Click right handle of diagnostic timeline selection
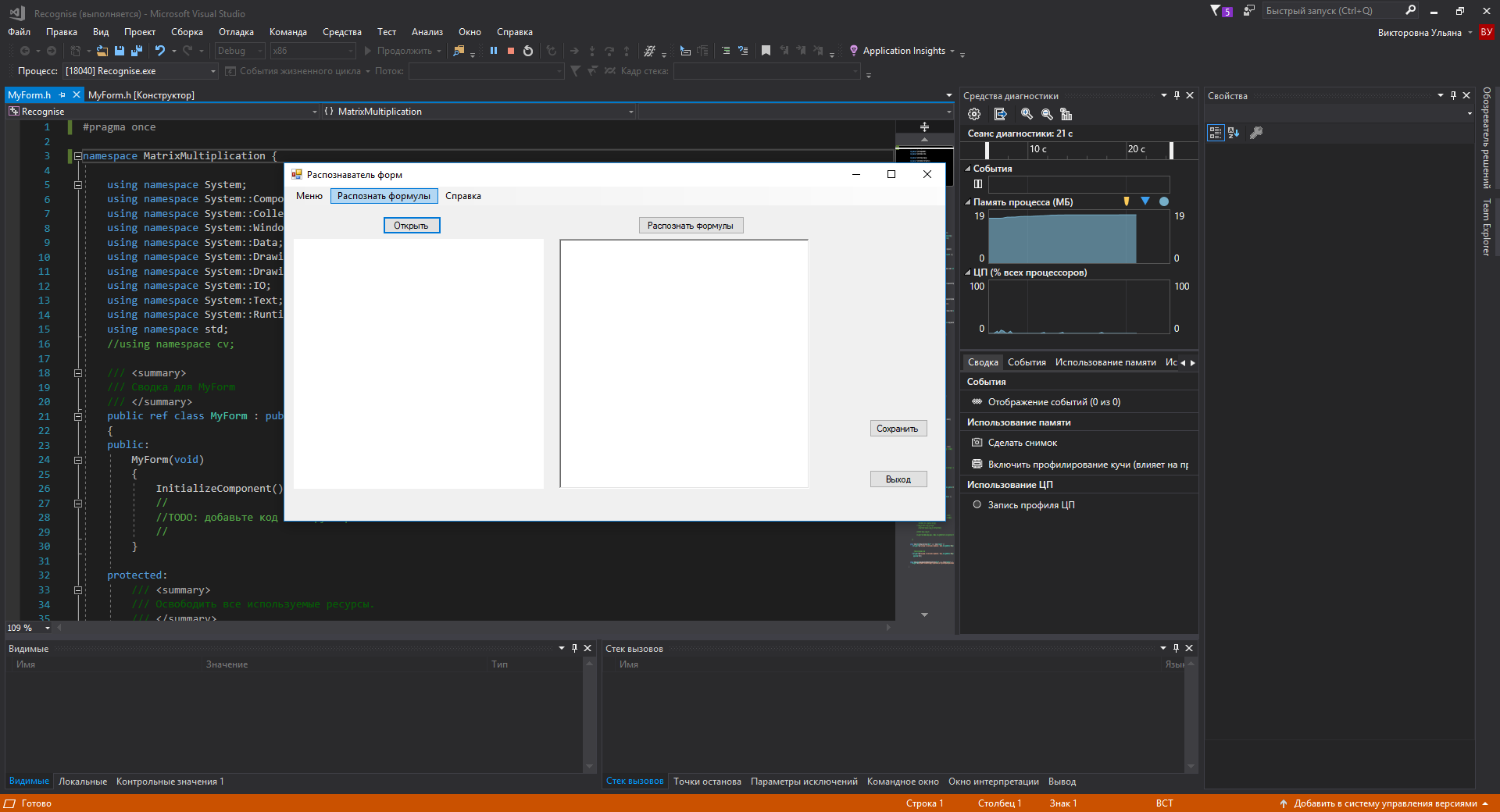 coord(1171,150)
